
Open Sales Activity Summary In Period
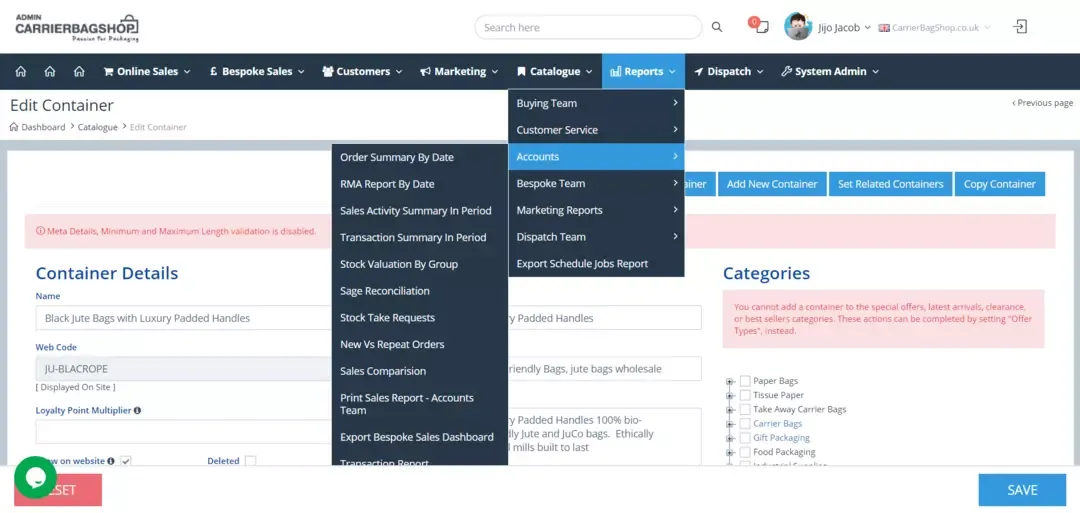tap(419, 211)
